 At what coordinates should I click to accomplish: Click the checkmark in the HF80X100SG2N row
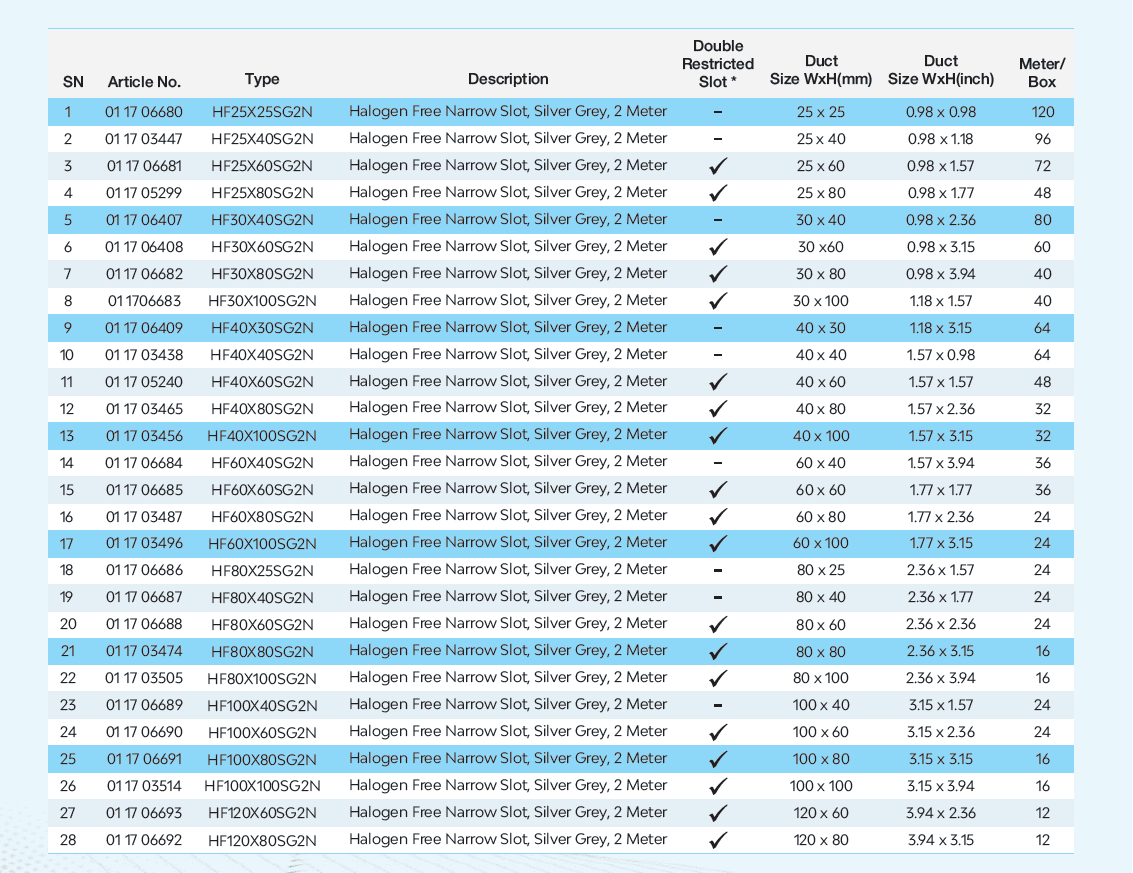[x=718, y=679]
